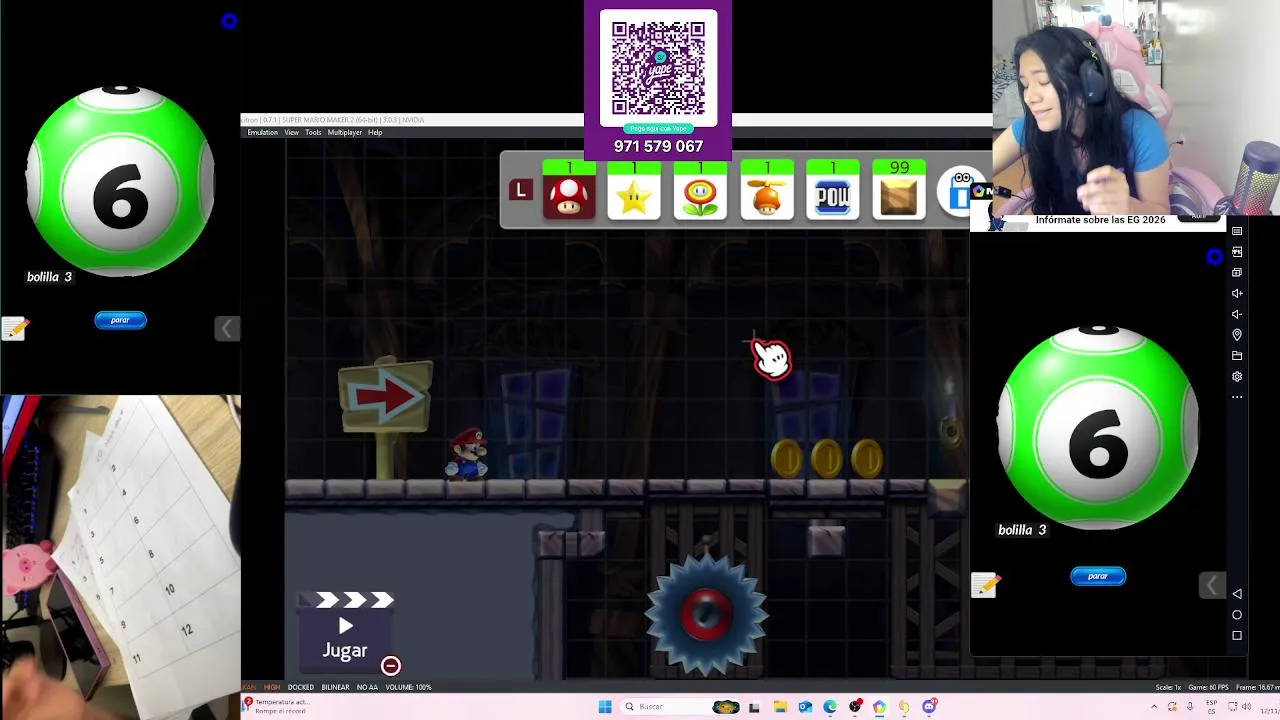Click the parar button under the right ball

(x=1098, y=576)
